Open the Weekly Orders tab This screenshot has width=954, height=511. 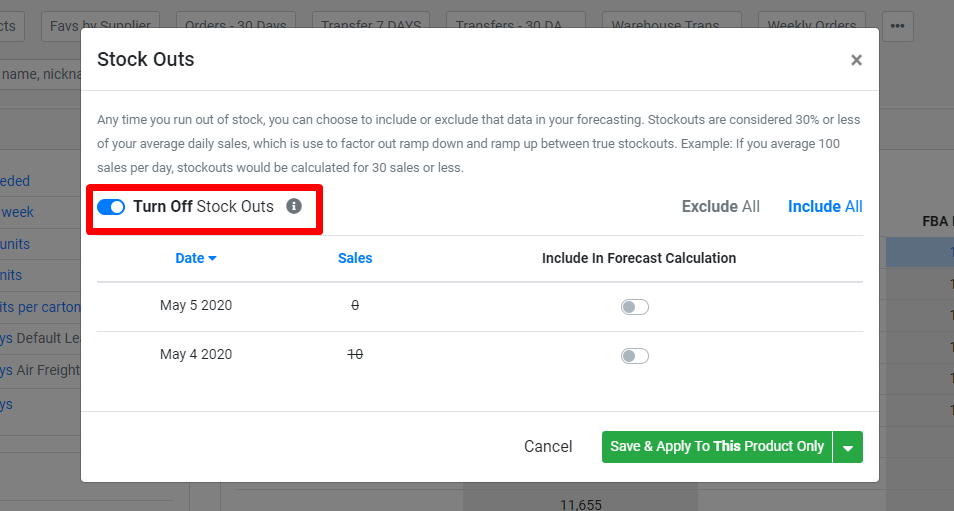pos(812,26)
